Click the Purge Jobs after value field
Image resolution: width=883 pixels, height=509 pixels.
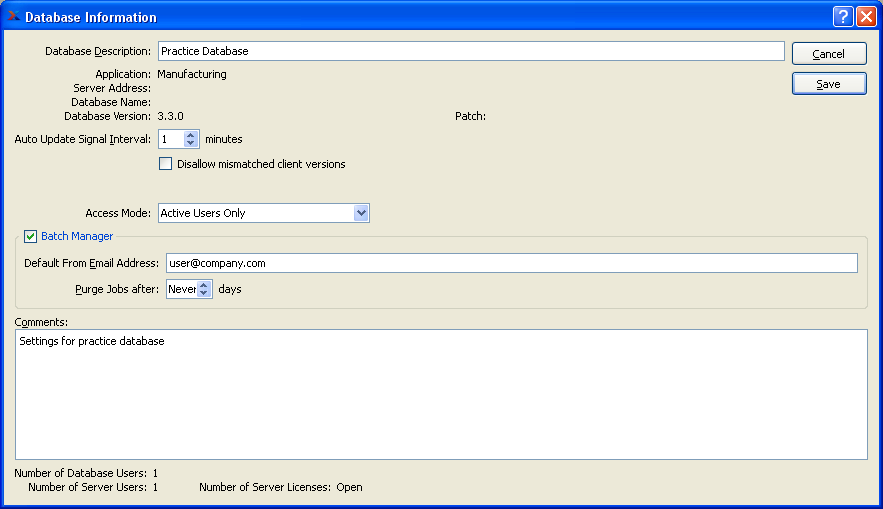pos(182,289)
